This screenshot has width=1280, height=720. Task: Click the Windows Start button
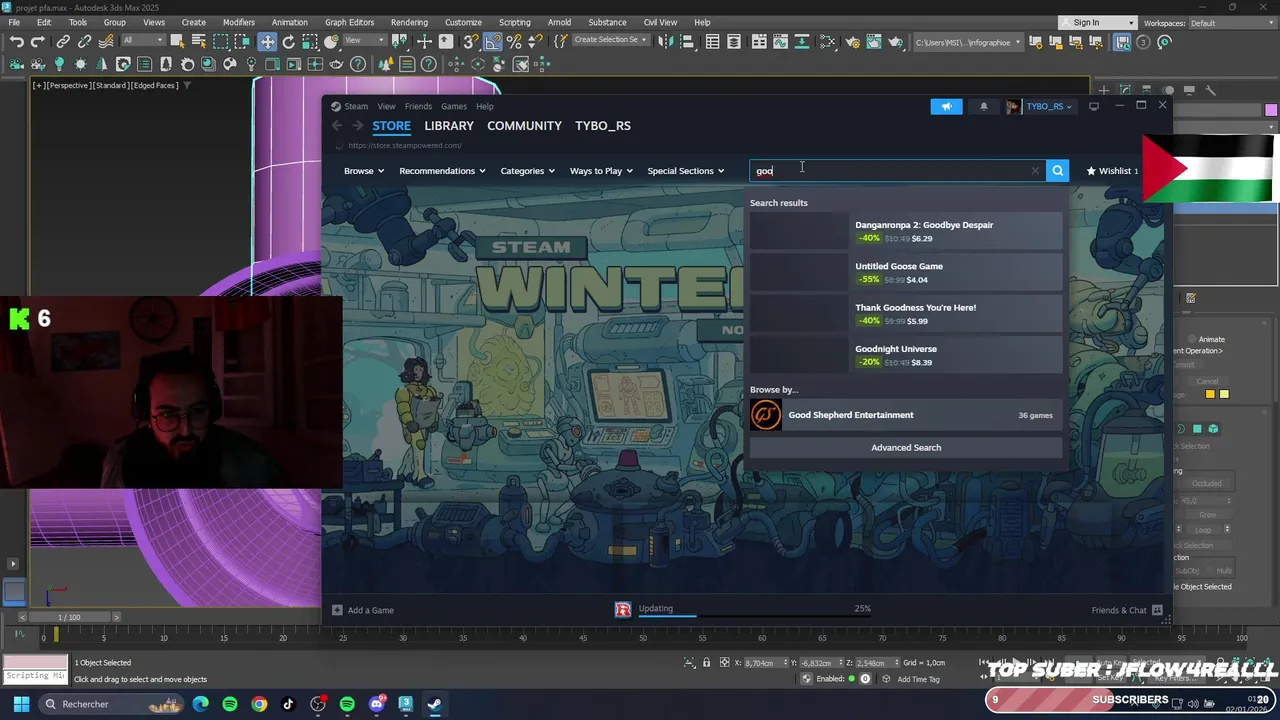(21, 704)
